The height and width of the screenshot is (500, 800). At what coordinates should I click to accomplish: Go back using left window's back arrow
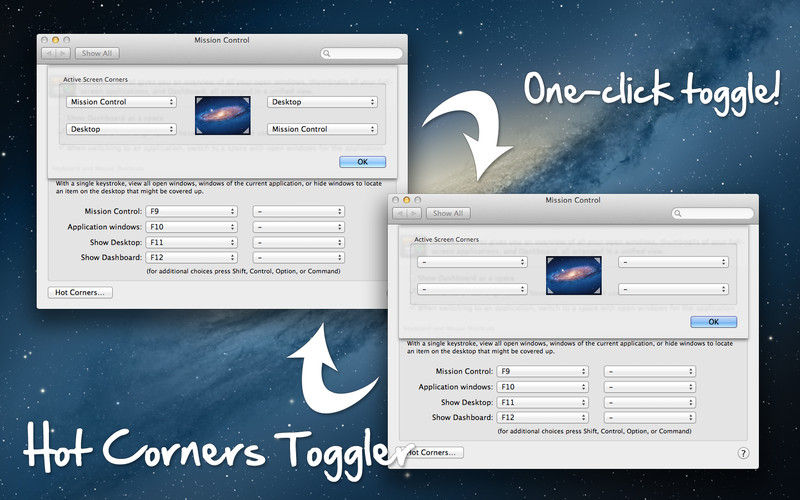tap(49, 53)
